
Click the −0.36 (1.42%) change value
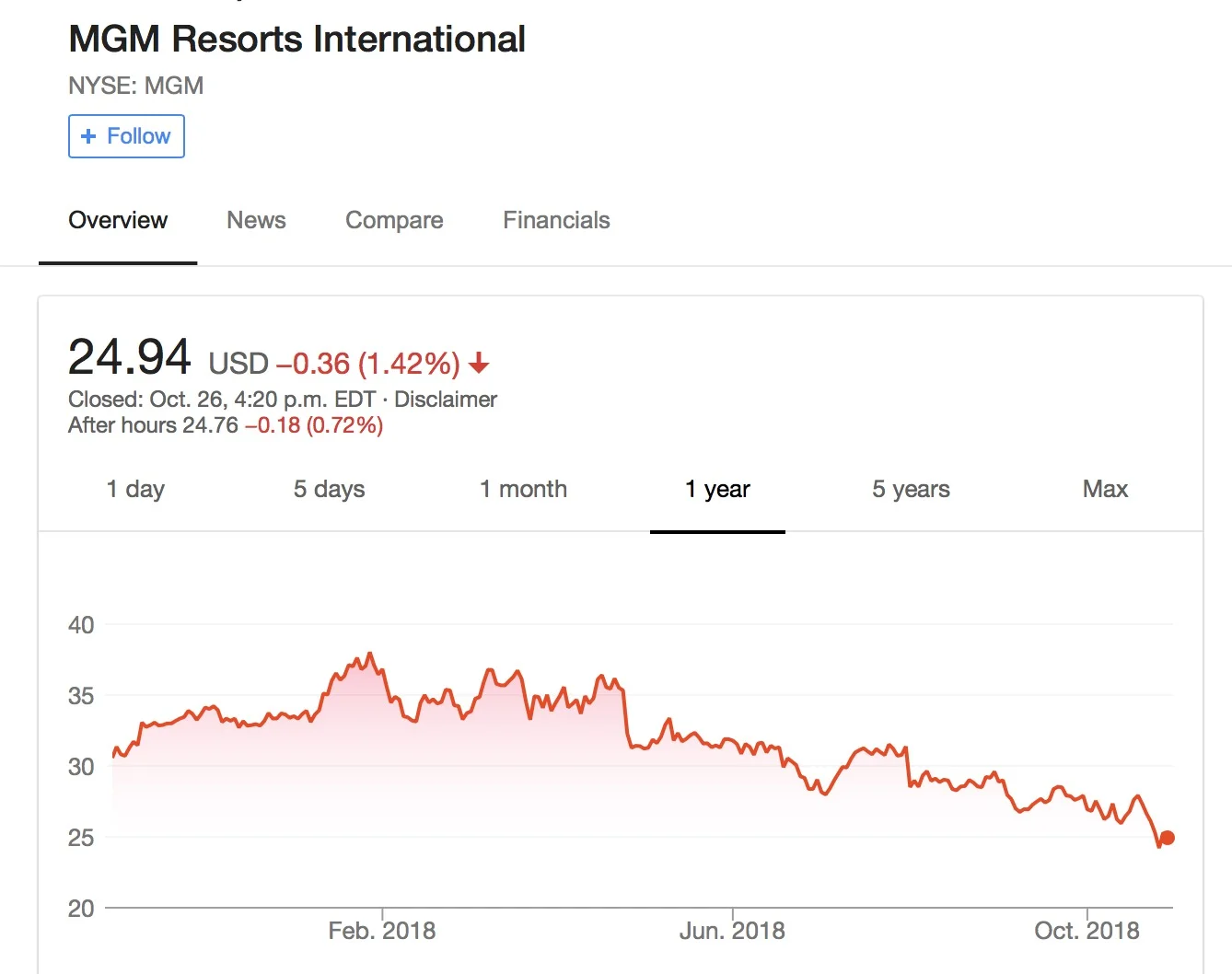(x=368, y=364)
